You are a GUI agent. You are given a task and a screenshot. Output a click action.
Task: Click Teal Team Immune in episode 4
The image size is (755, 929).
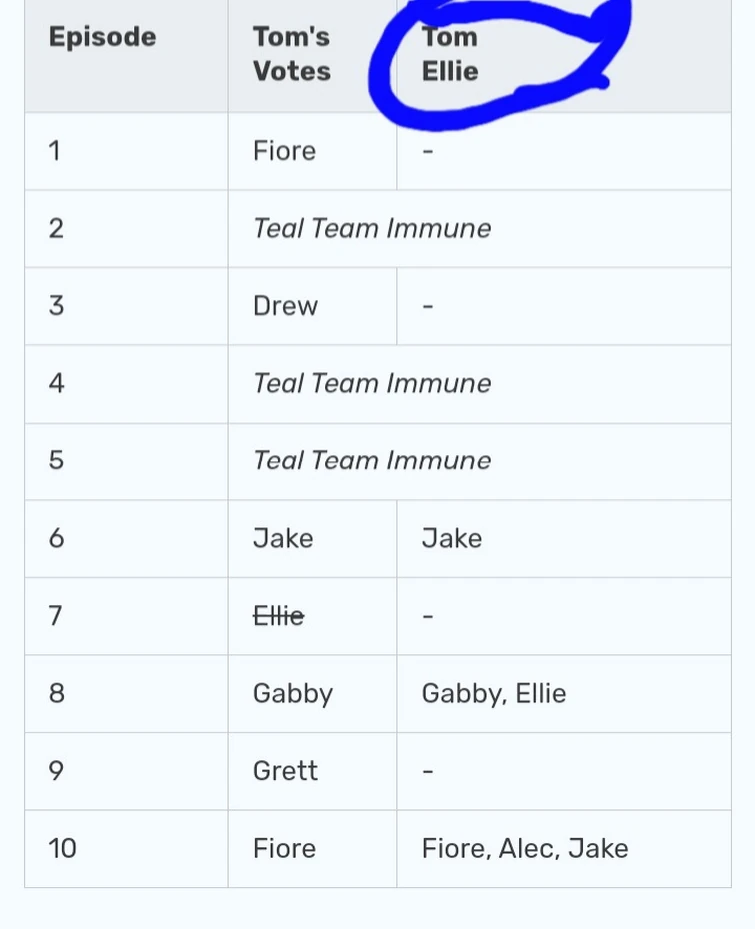point(372,384)
